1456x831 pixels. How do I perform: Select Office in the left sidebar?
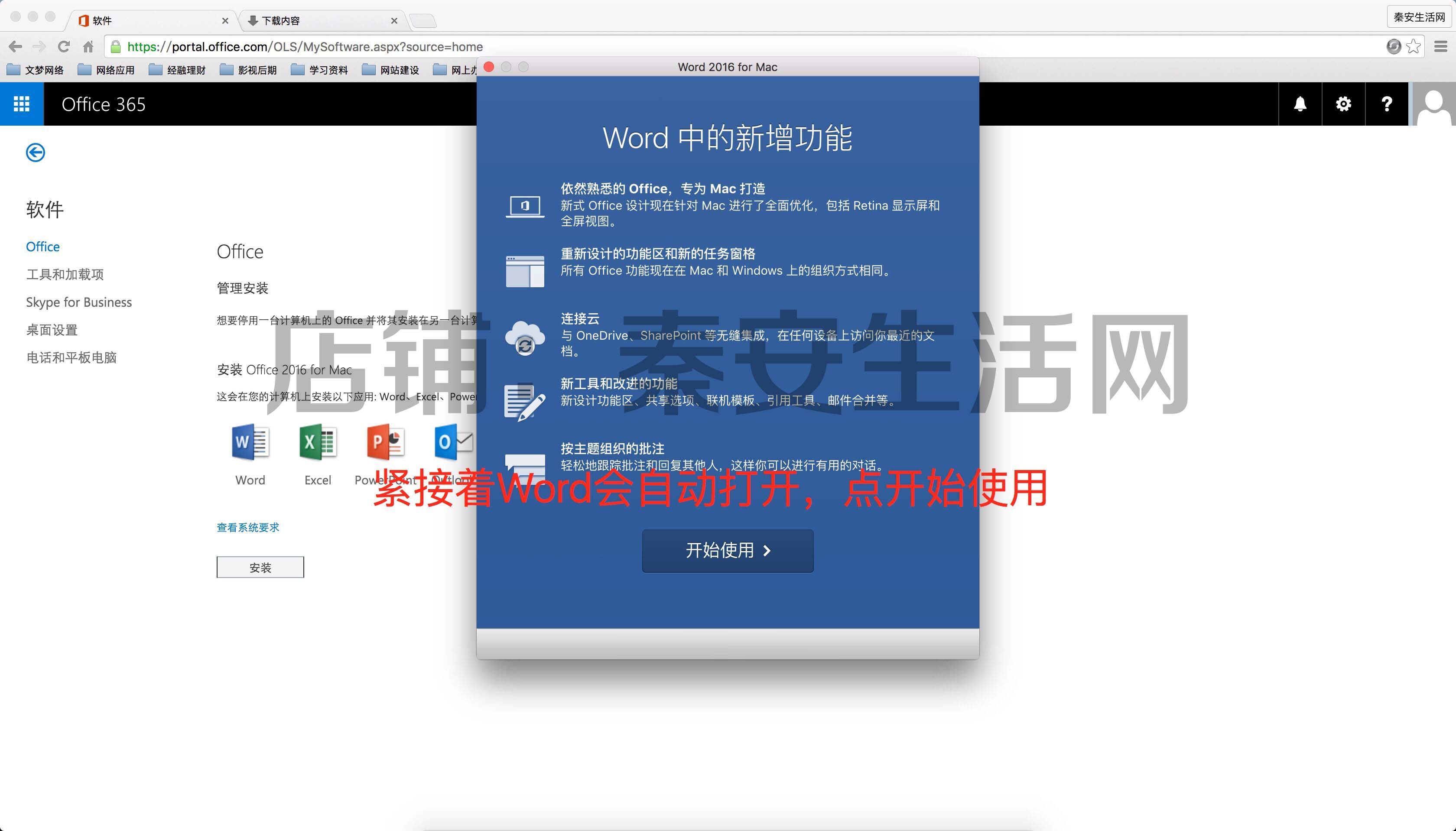(43, 247)
